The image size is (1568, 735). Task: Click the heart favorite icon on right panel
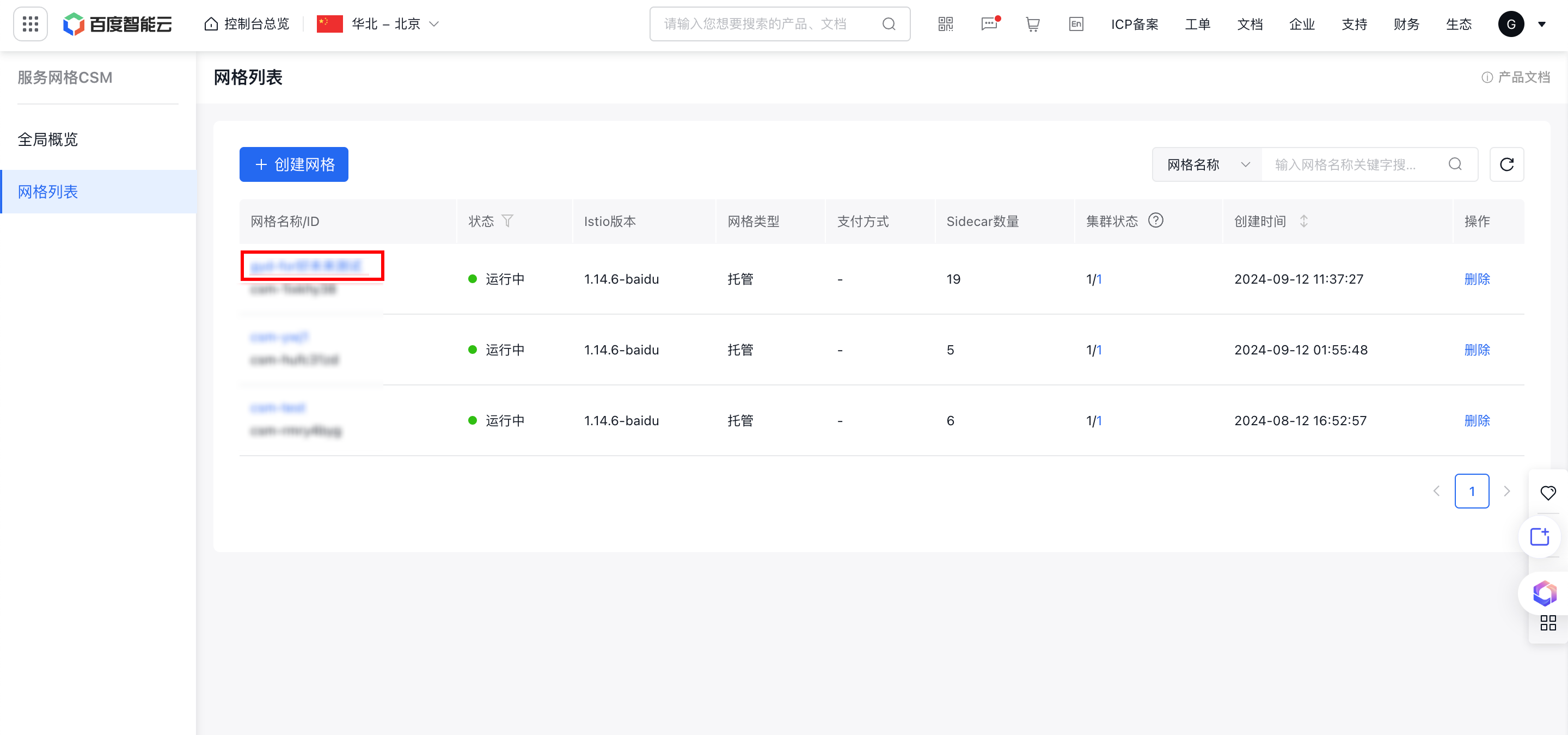(1548, 492)
